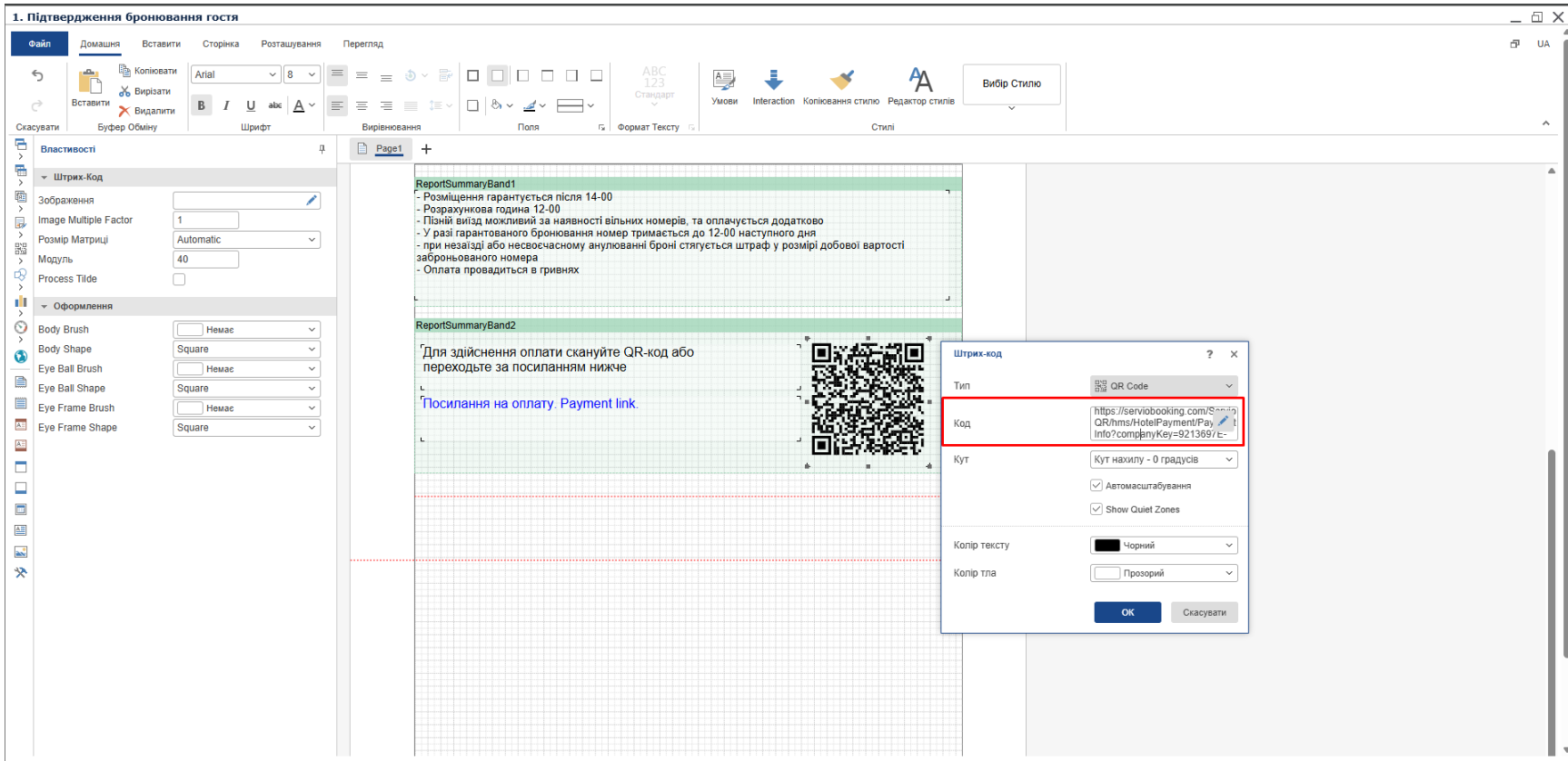Click the Скасувати button in dialog

point(1204,613)
